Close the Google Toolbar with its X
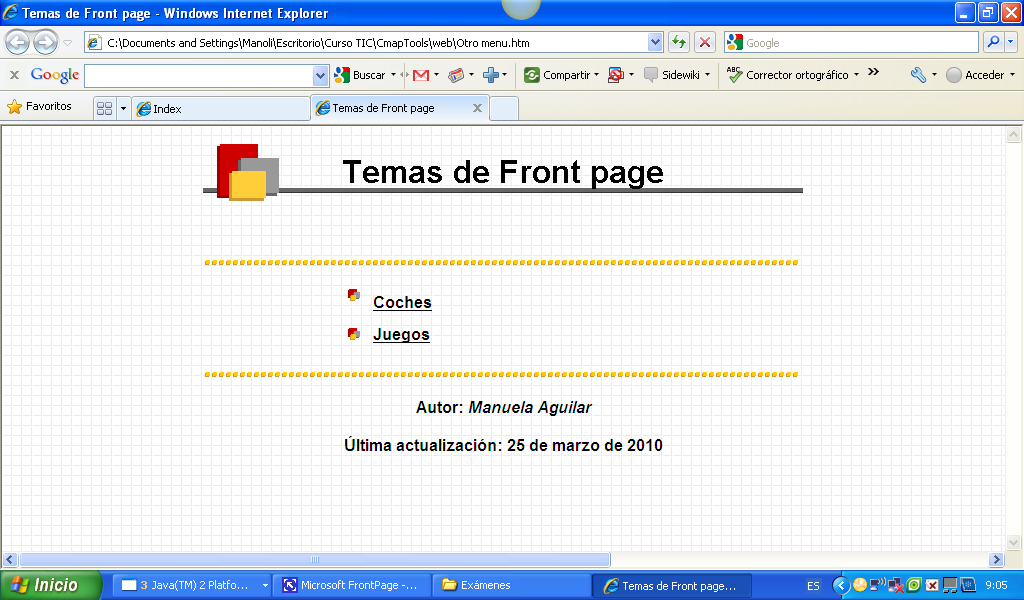Image resolution: width=1024 pixels, height=600 pixels. click(x=14, y=75)
